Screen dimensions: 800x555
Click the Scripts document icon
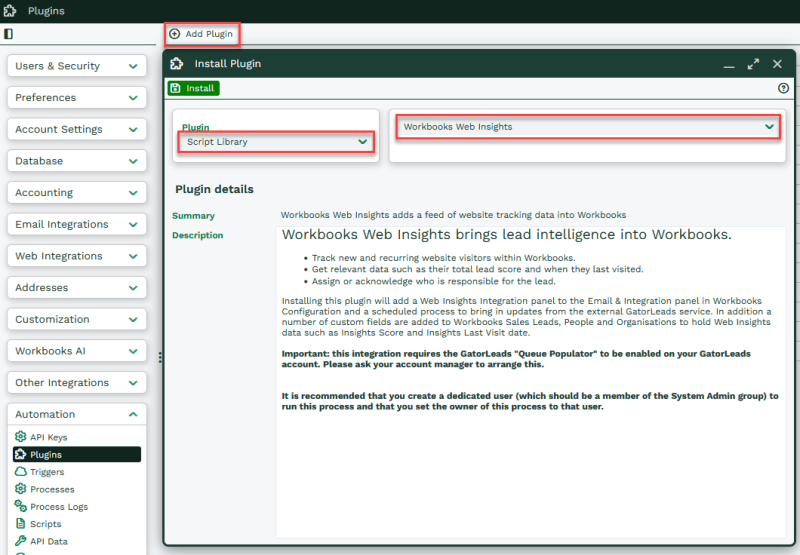click(20, 523)
